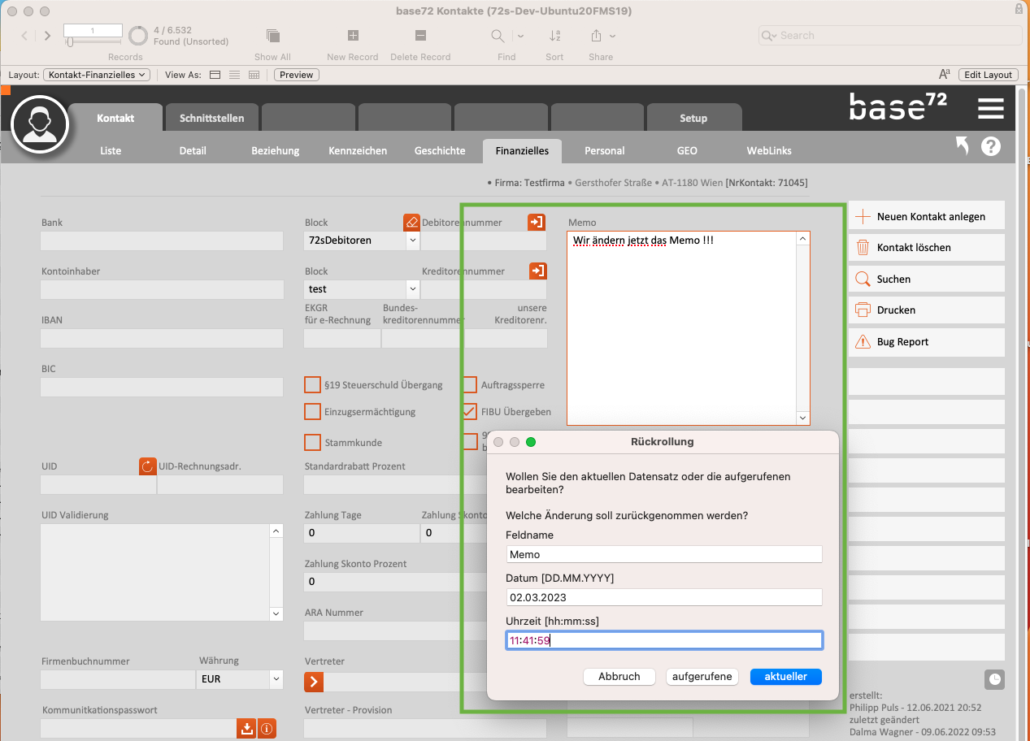The width and height of the screenshot is (1030, 741).
Task: Click download icon beside Kommunikationspasswort
Action: coord(246,728)
